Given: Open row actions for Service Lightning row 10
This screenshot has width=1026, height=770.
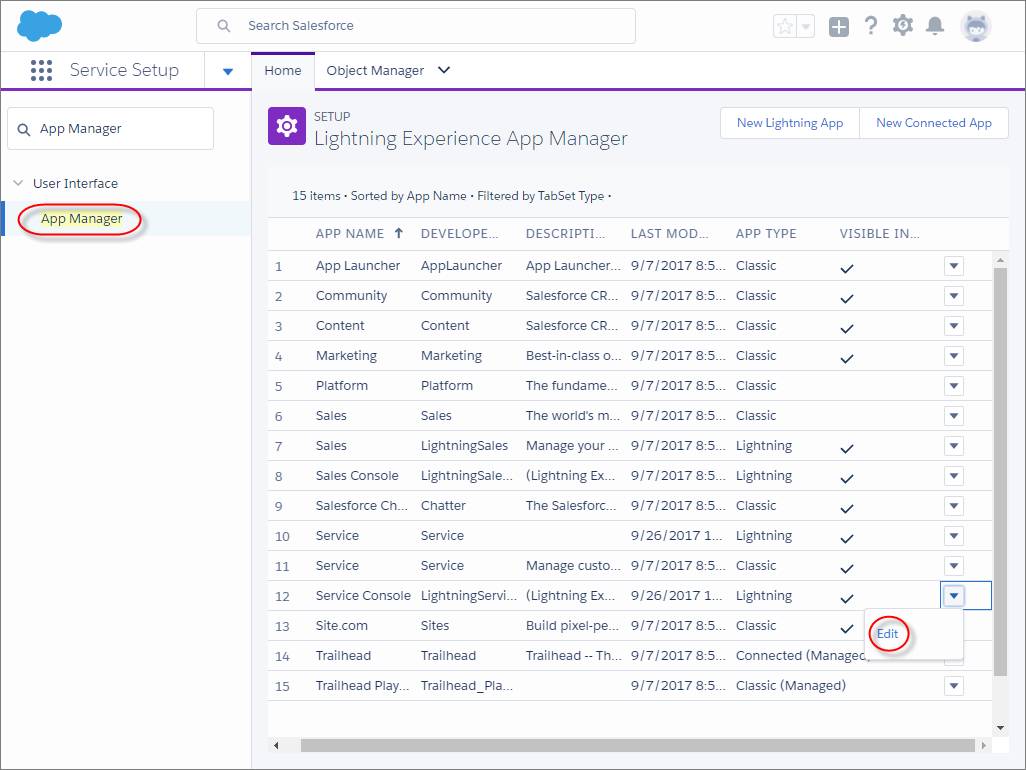Looking at the screenshot, I should pos(953,536).
